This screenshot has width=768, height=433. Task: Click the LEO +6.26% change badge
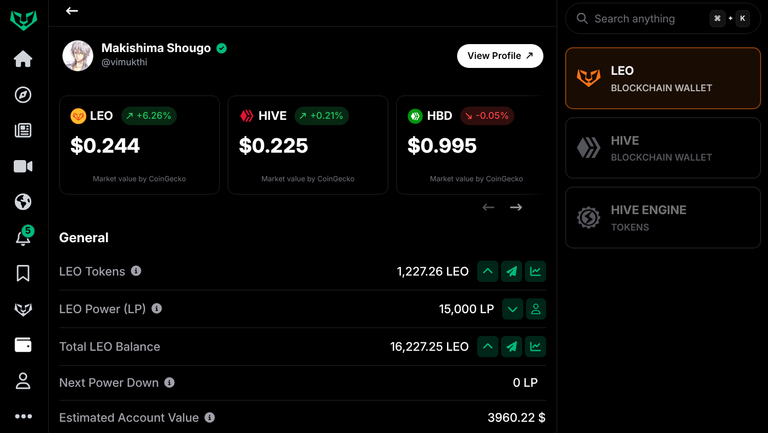point(149,116)
